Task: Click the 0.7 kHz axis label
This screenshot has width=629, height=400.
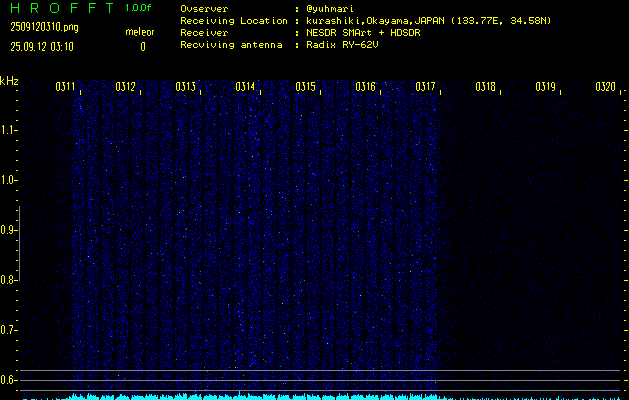Action: [x=8, y=330]
